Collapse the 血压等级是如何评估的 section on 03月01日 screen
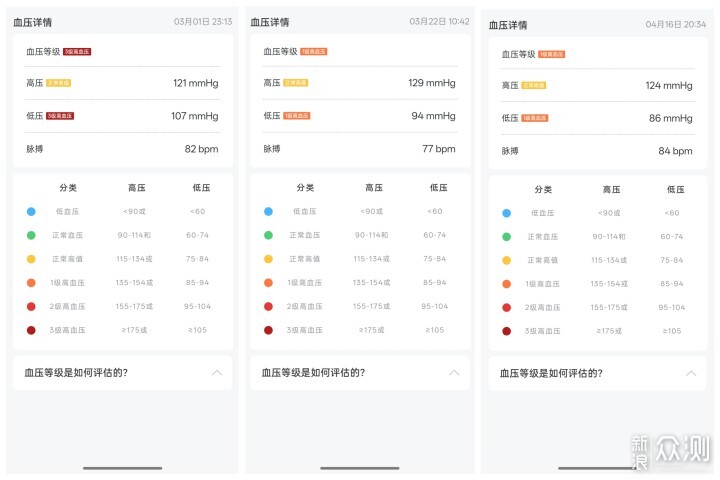 (x=217, y=373)
